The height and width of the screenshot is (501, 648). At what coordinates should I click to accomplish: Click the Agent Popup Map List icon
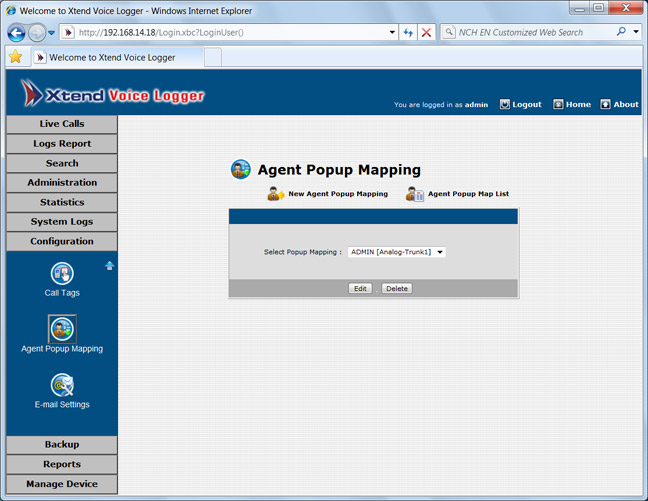pyautogui.click(x=415, y=193)
